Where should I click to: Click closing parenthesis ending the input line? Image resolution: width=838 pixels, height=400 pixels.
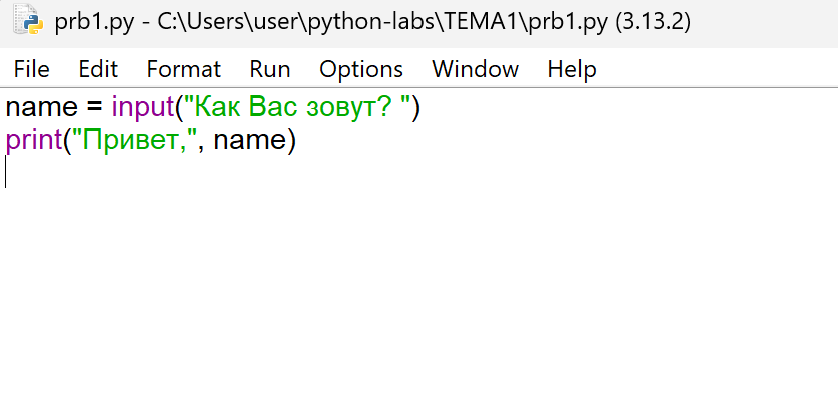[415, 107]
